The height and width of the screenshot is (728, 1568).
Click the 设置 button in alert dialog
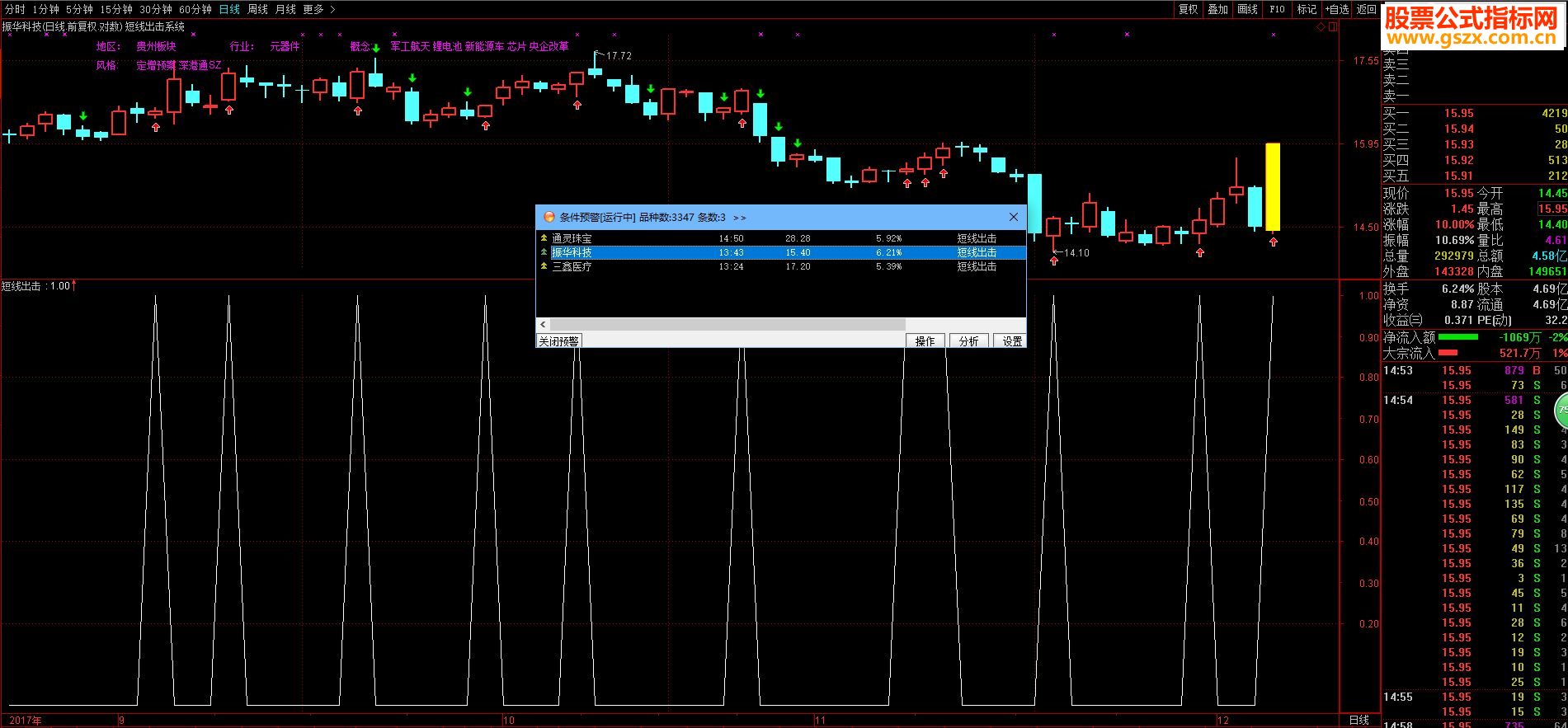(x=1012, y=341)
